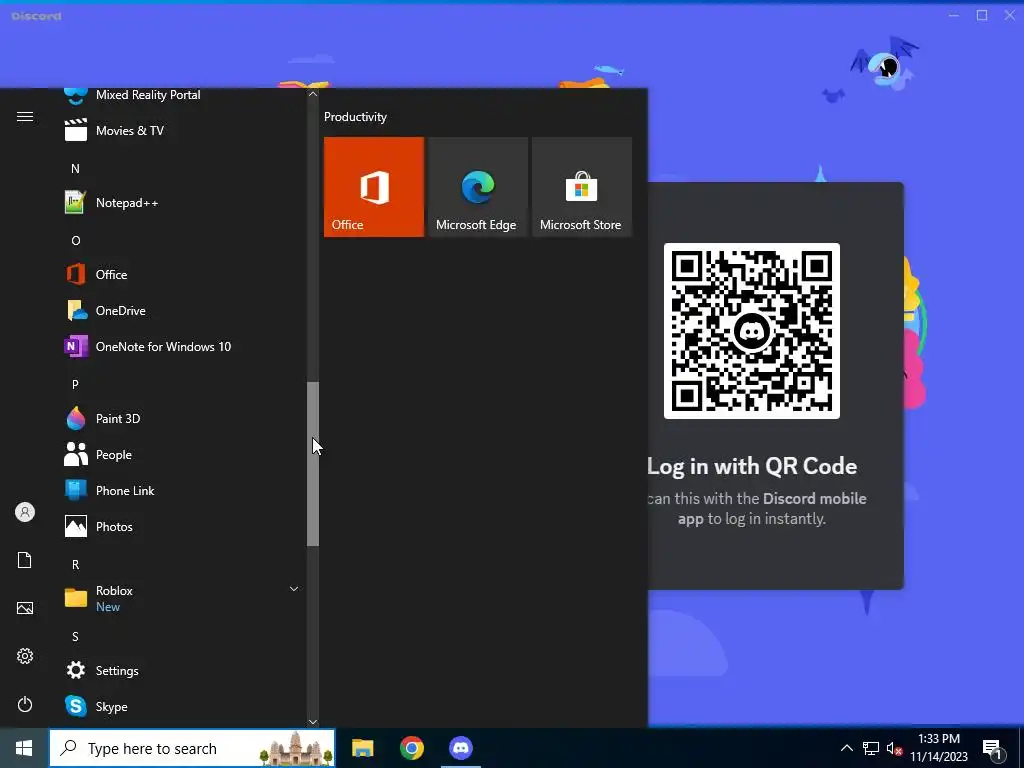
Task: Maximize the Discord window
Action: [982, 16]
